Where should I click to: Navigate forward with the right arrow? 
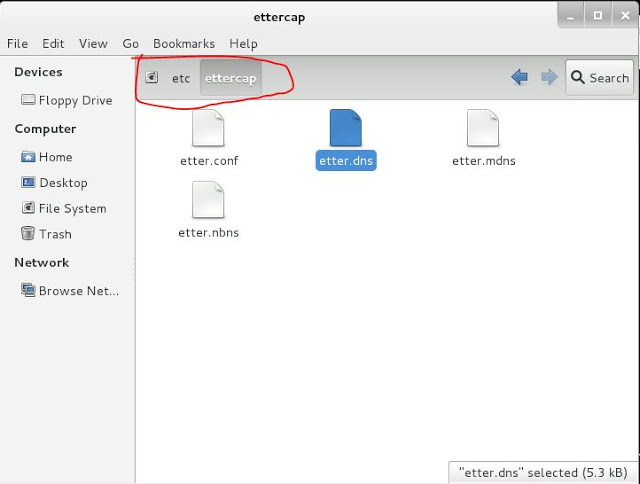(549, 77)
